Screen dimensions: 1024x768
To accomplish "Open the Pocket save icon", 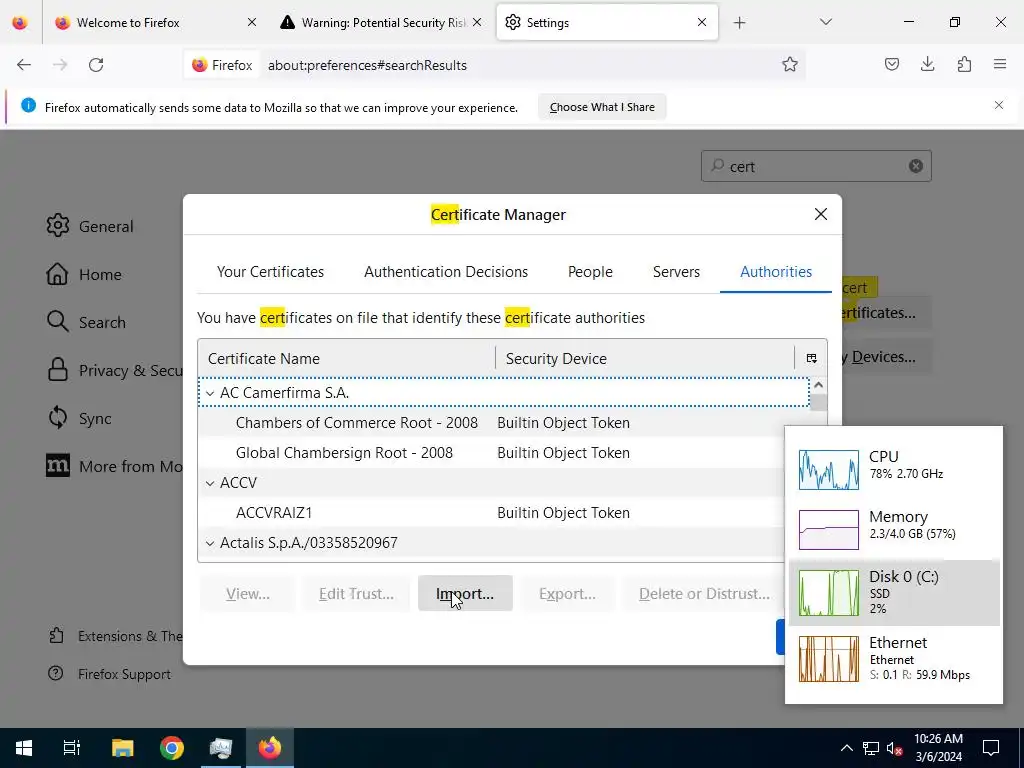I will coord(891,65).
